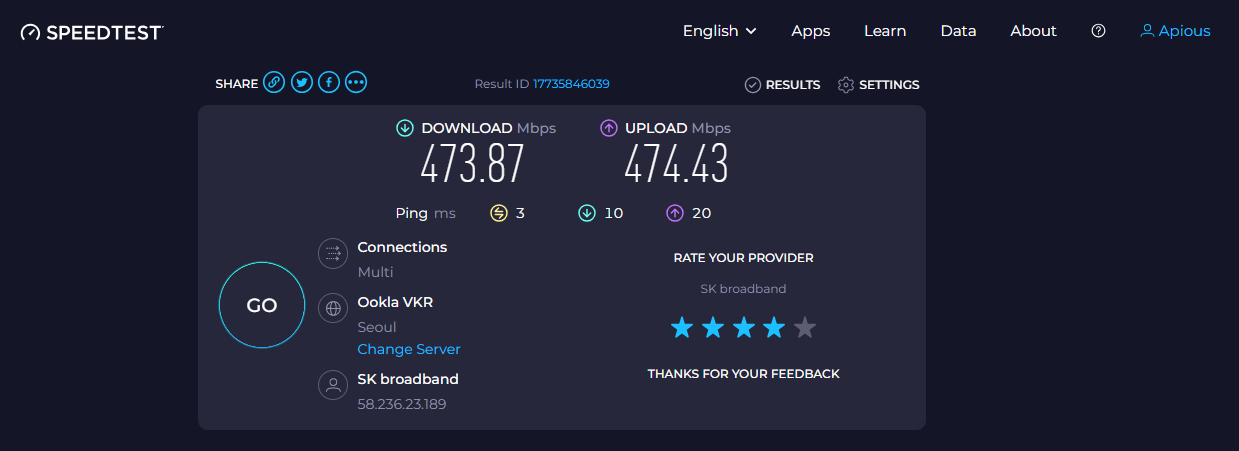Click the idle ping latency icon
The image size is (1239, 451).
[x=499, y=213]
